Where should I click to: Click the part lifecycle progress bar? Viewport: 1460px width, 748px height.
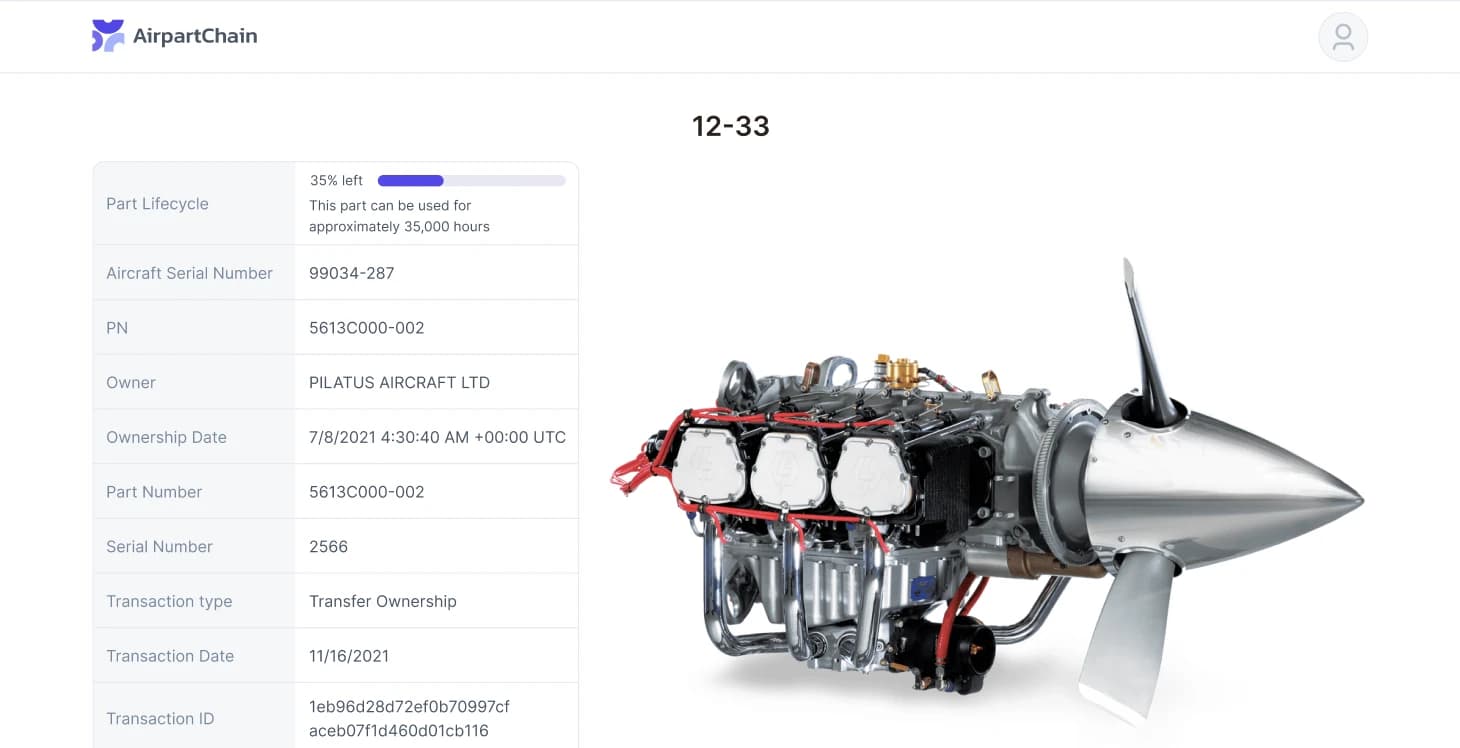(470, 180)
